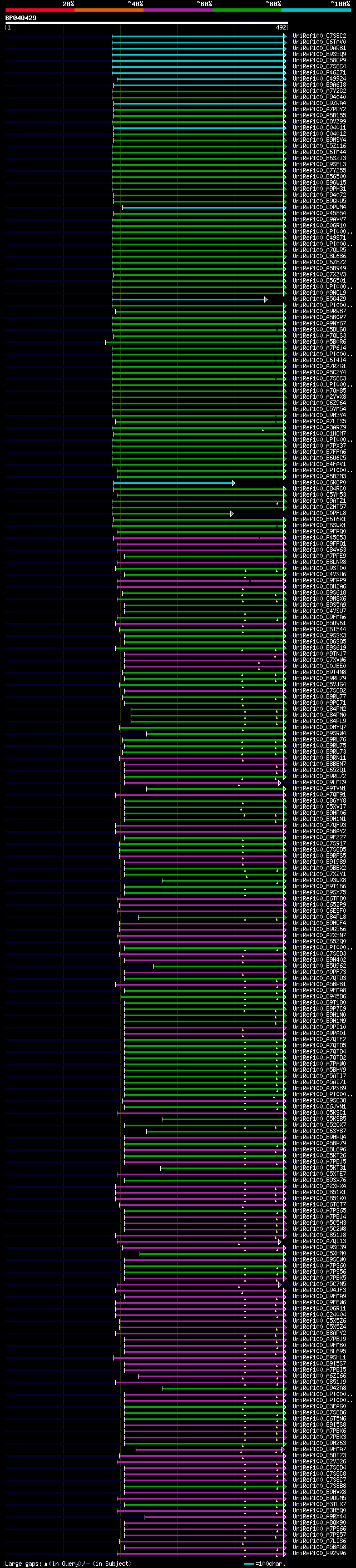This screenshot has width=356, height=1568.
Task: Click the short cyan alignment bar for B5G4Z9
Action: pyautogui.click(x=189, y=299)
